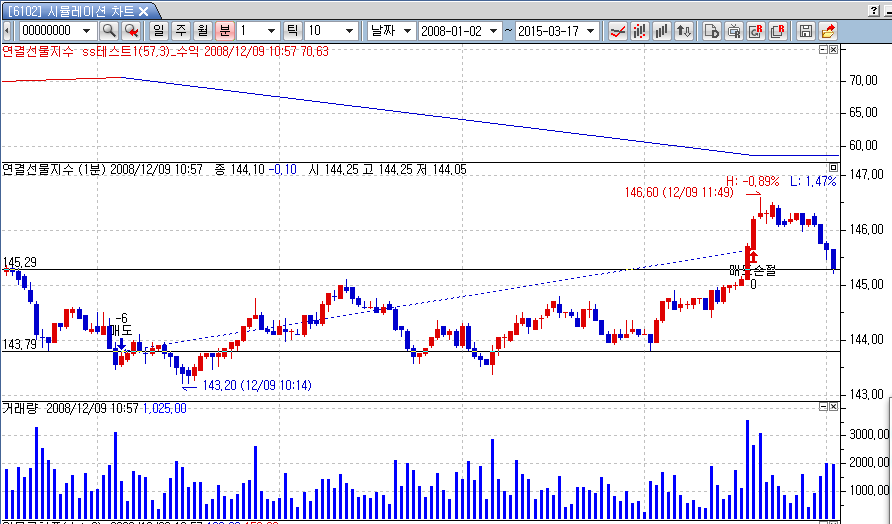Click the low label 143,20 (12/09 10:14)
The image size is (892, 524).
pos(257,385)
